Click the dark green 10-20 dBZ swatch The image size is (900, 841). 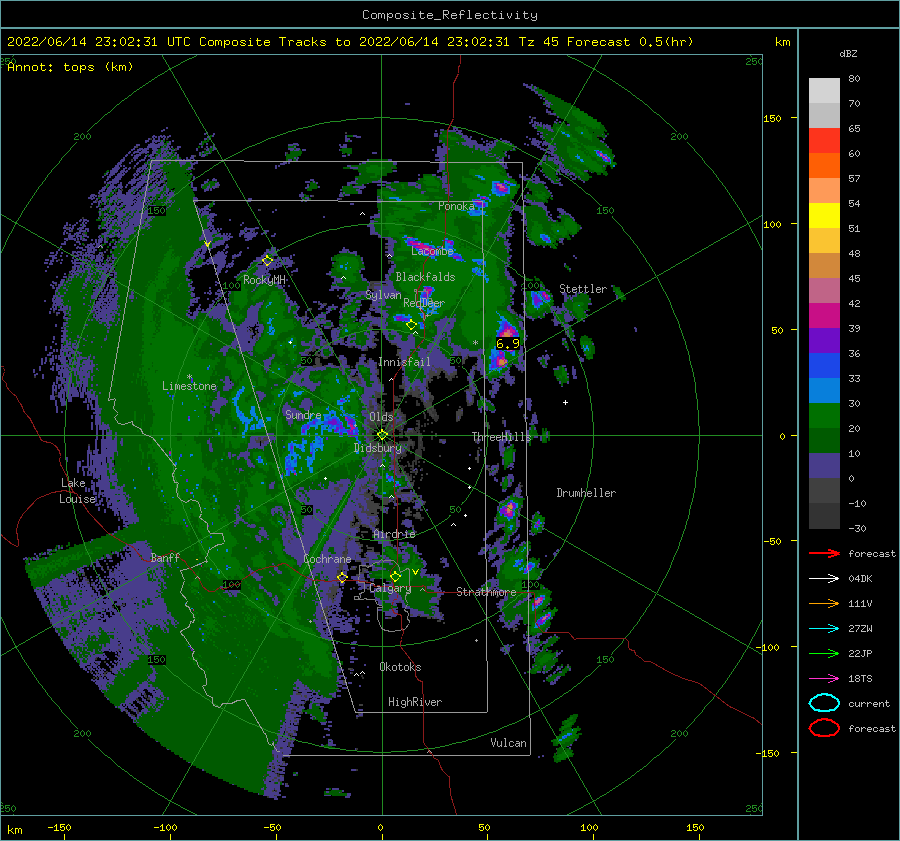[x=824, y=441]
